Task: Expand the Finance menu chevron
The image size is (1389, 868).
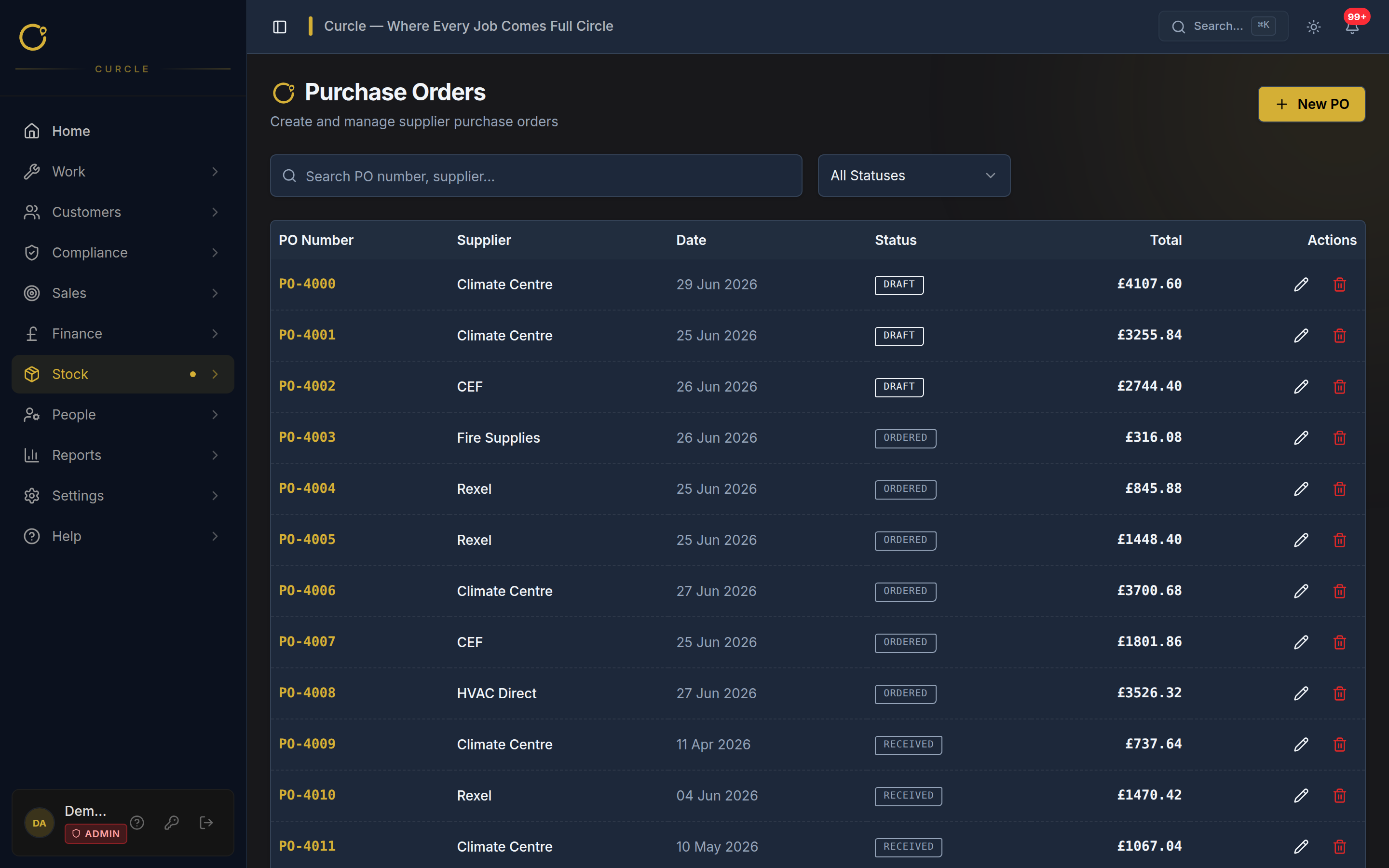Action: point(215,334)
